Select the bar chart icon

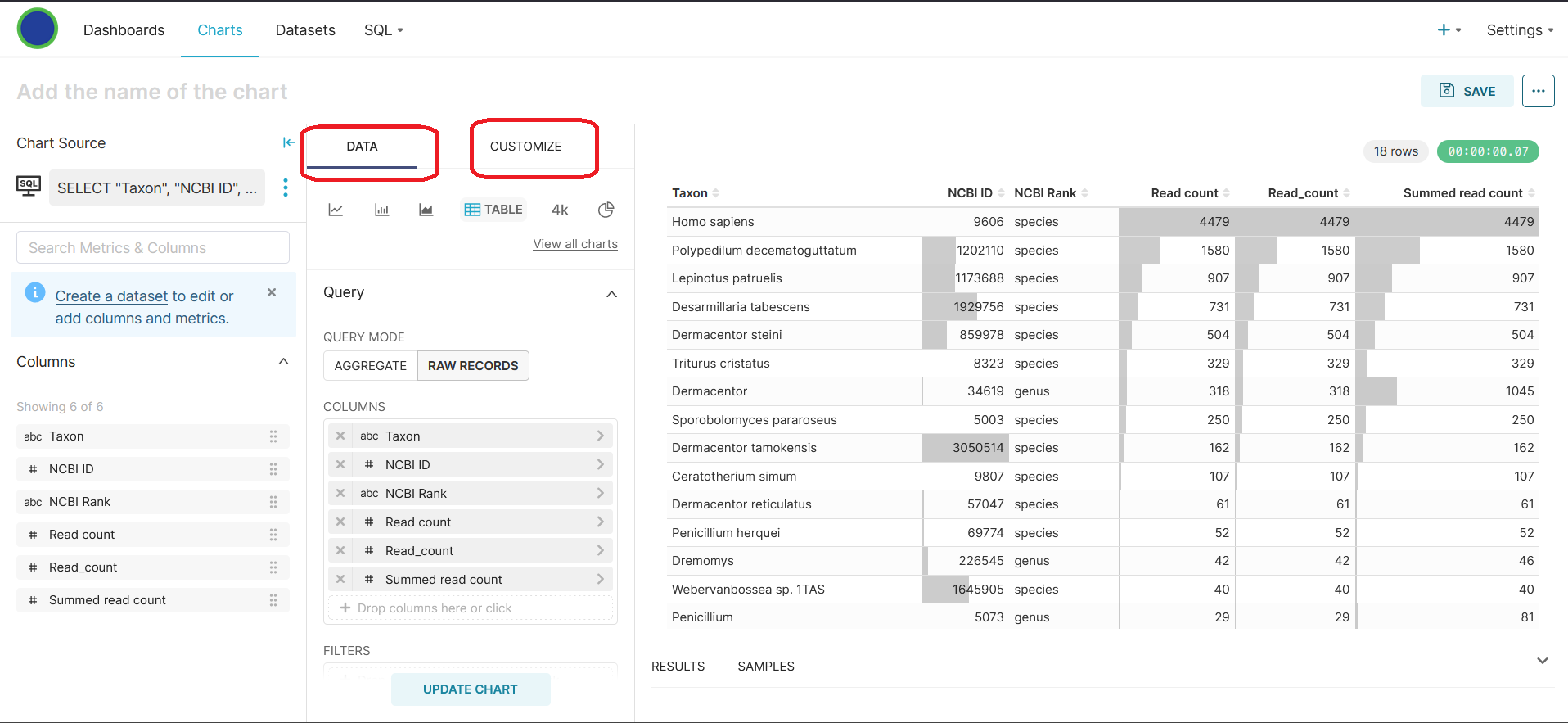click(x=381, y=210)
